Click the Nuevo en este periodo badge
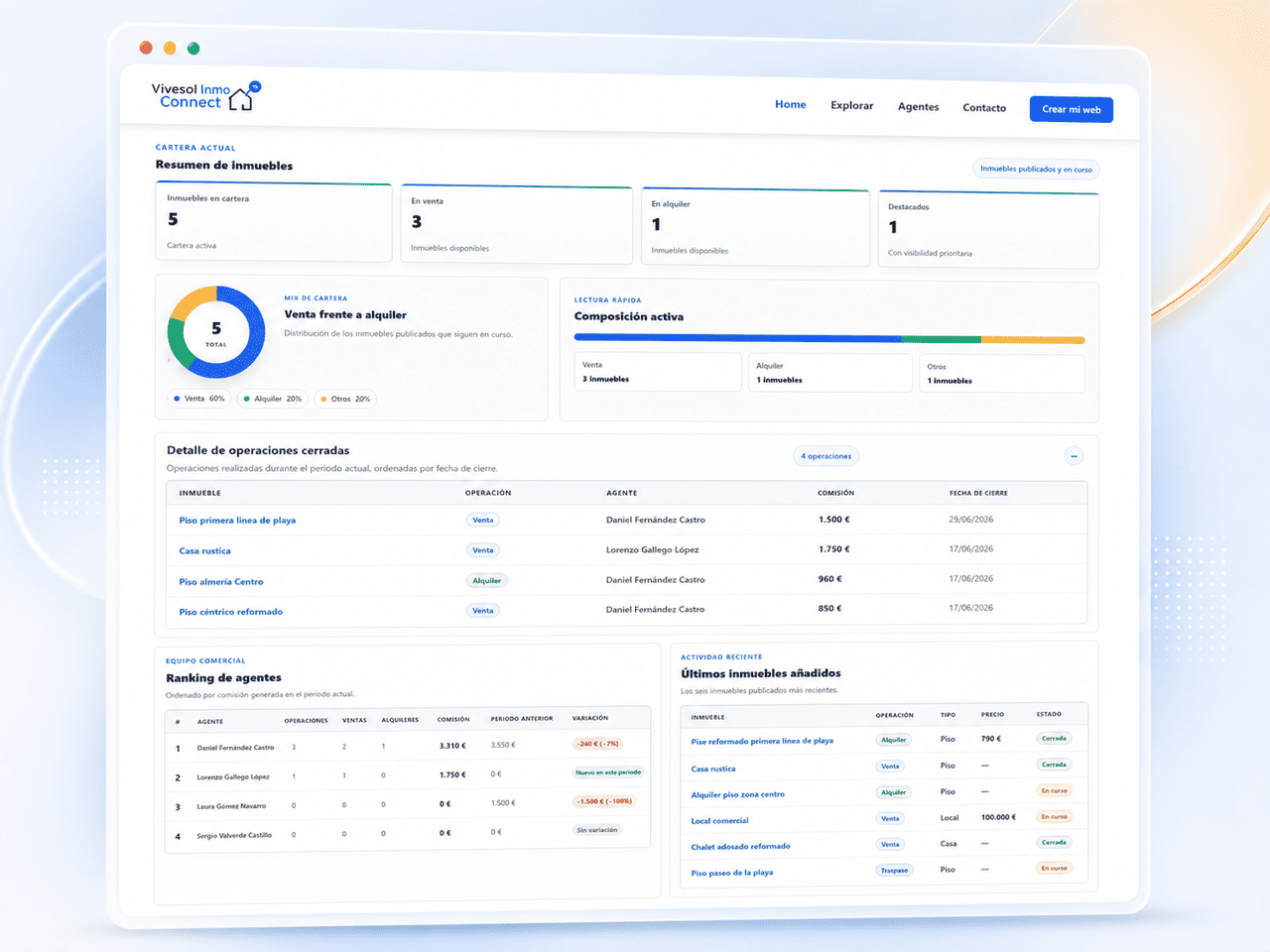 [608, 772]
